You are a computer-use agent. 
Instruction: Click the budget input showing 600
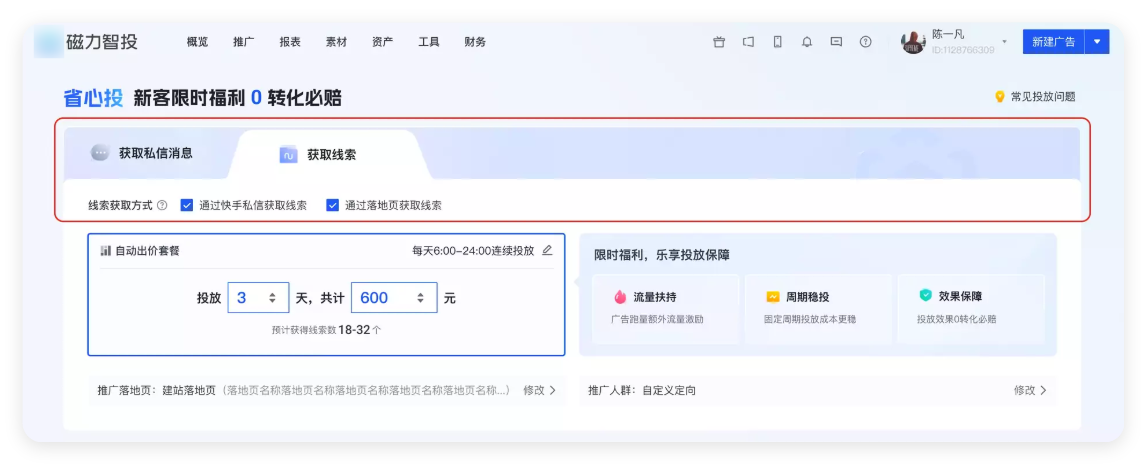click(395, 298)
